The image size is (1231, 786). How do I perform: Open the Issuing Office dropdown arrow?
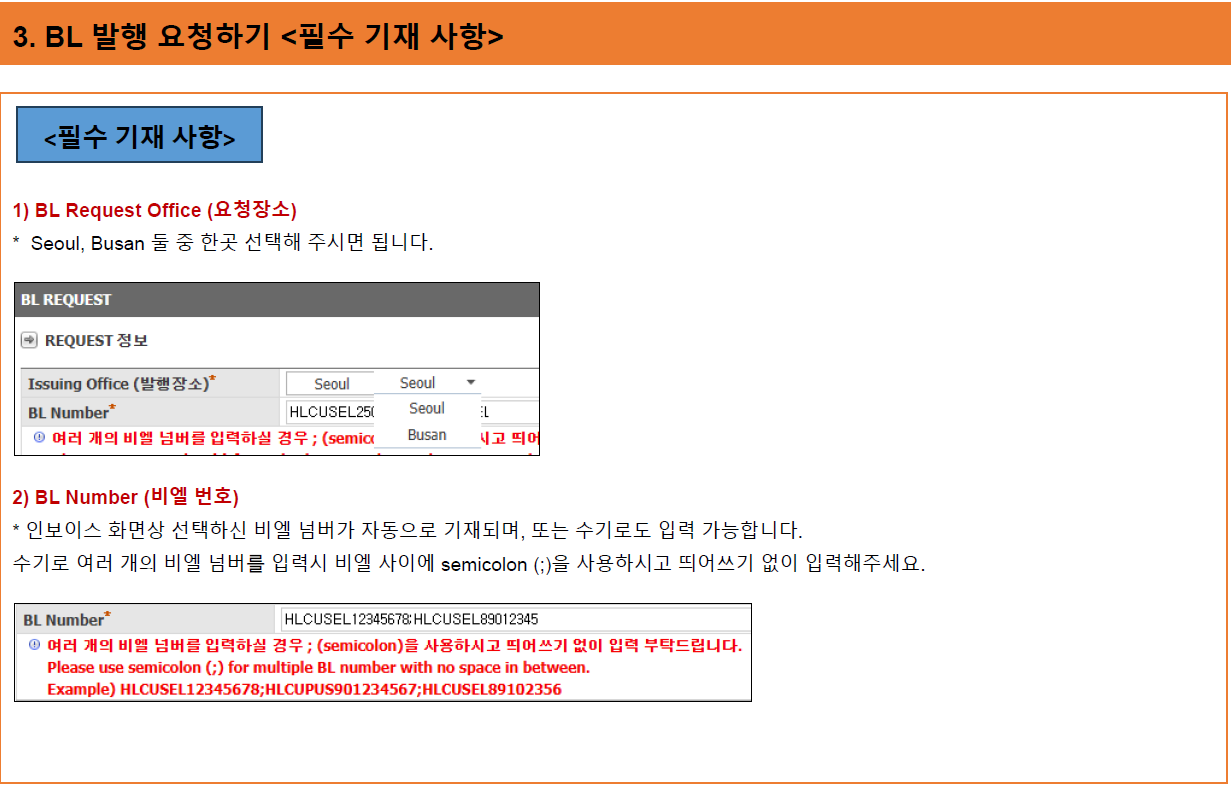pyautogui.click(x=470, y=381)
